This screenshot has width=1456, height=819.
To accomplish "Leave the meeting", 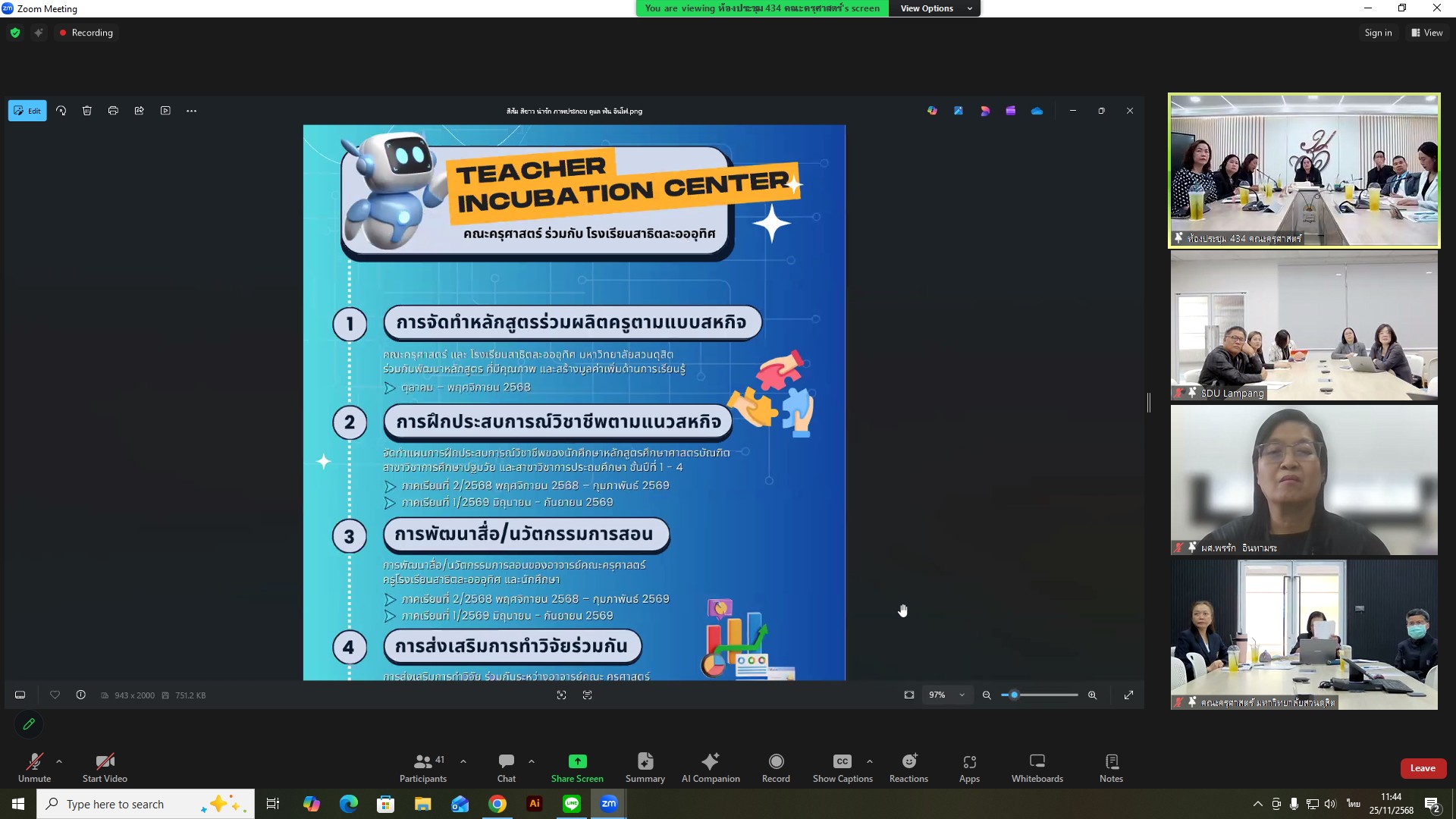I will pyautogui.click(x=1422, y=767).
